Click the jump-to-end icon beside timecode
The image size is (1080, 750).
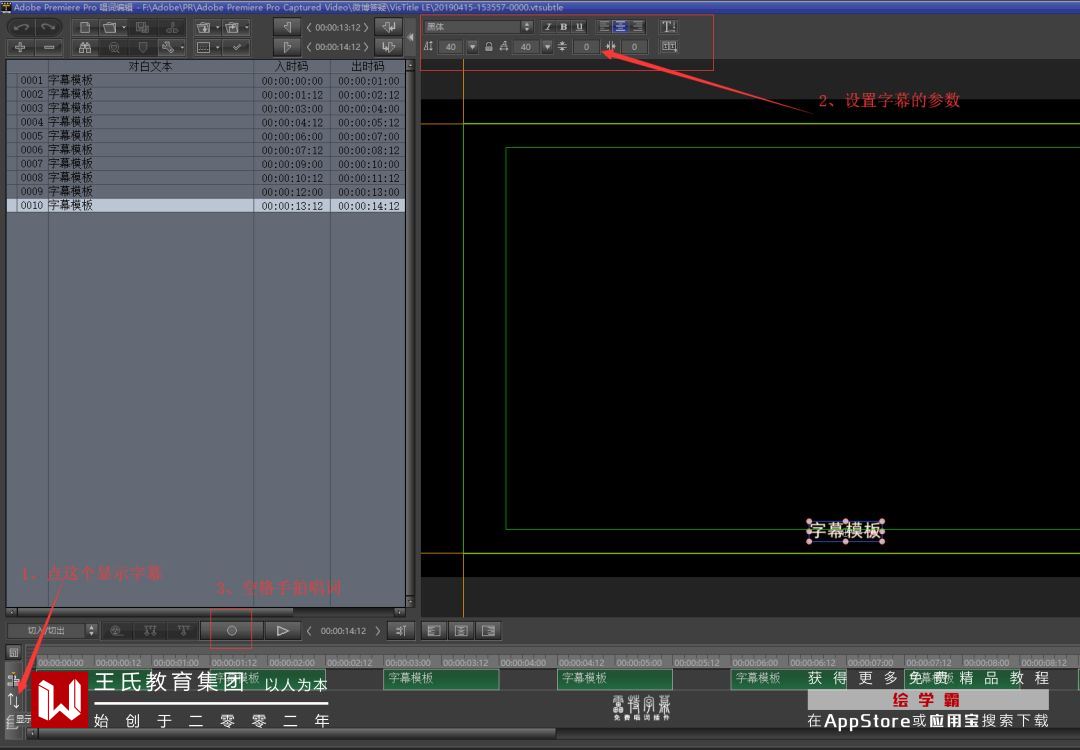click(401, 630)
